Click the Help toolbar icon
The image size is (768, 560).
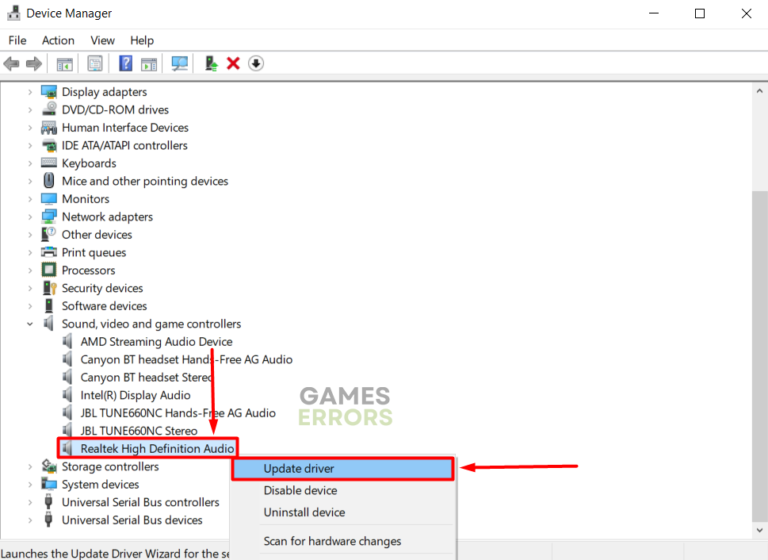click(125, 64)
